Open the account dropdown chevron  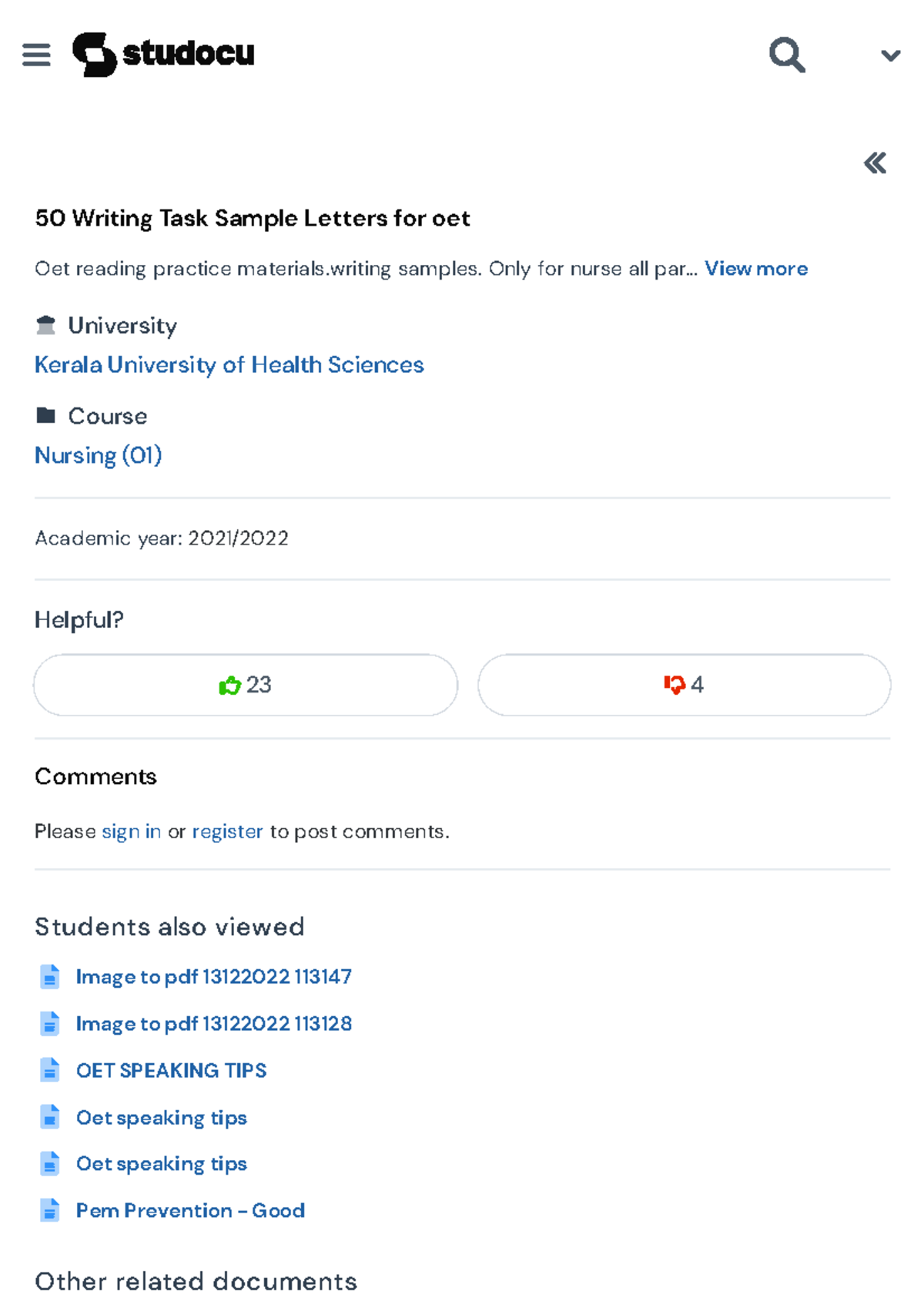(x=889, y=54)
